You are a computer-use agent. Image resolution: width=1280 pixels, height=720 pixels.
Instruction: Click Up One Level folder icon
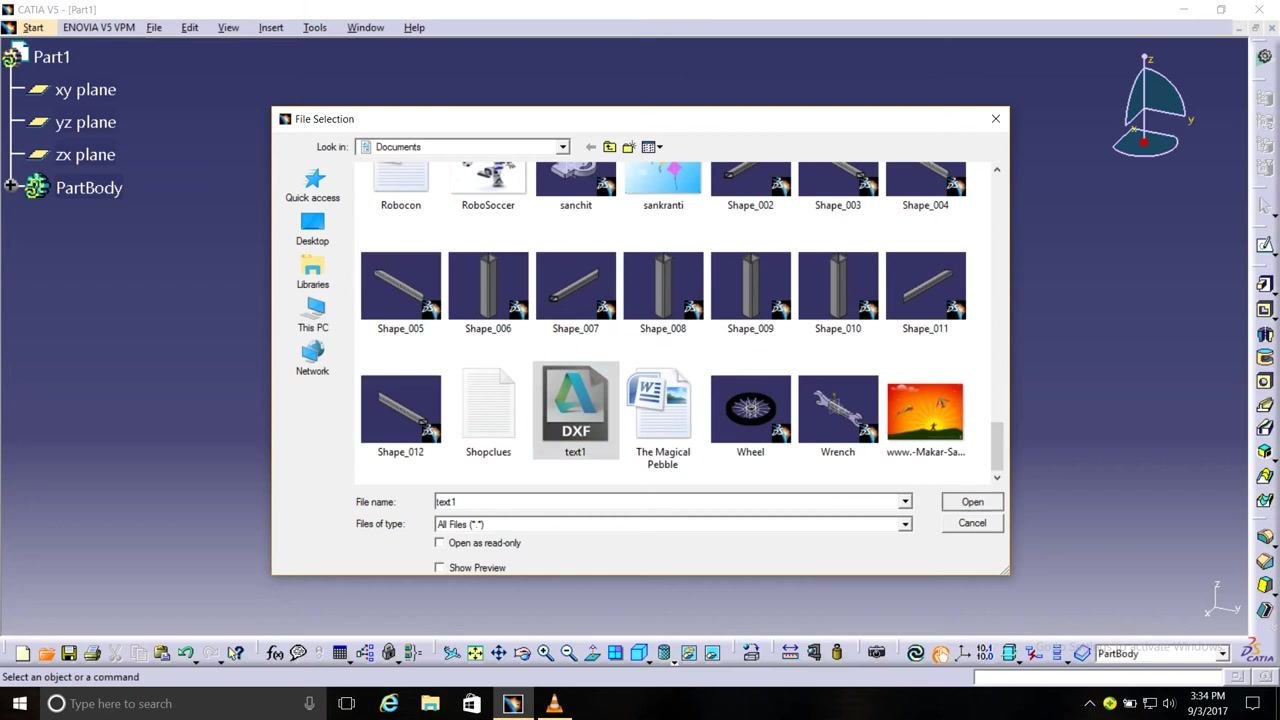pyautogui.click(x=609, y=147)
